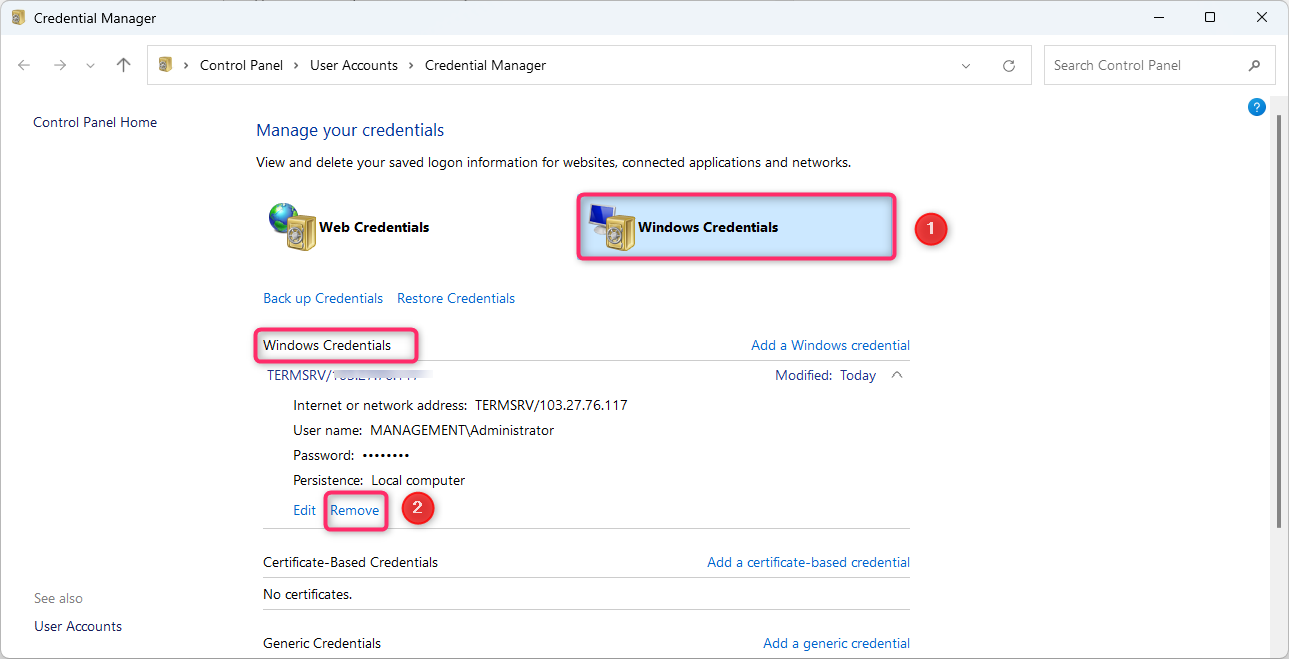Open the recent locations dropdown arrow
This screenshot has height=659, width=1289.
point(91,66)
